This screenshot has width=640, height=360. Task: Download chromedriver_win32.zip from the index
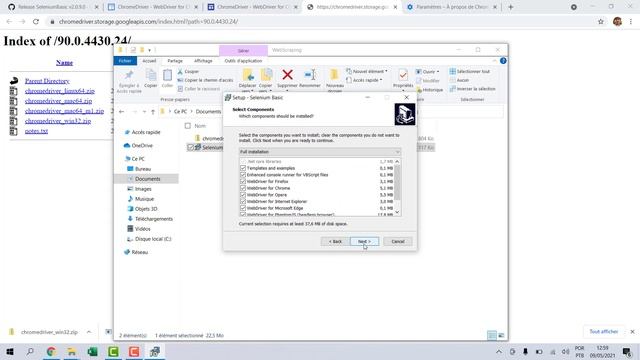pos(58,121)
